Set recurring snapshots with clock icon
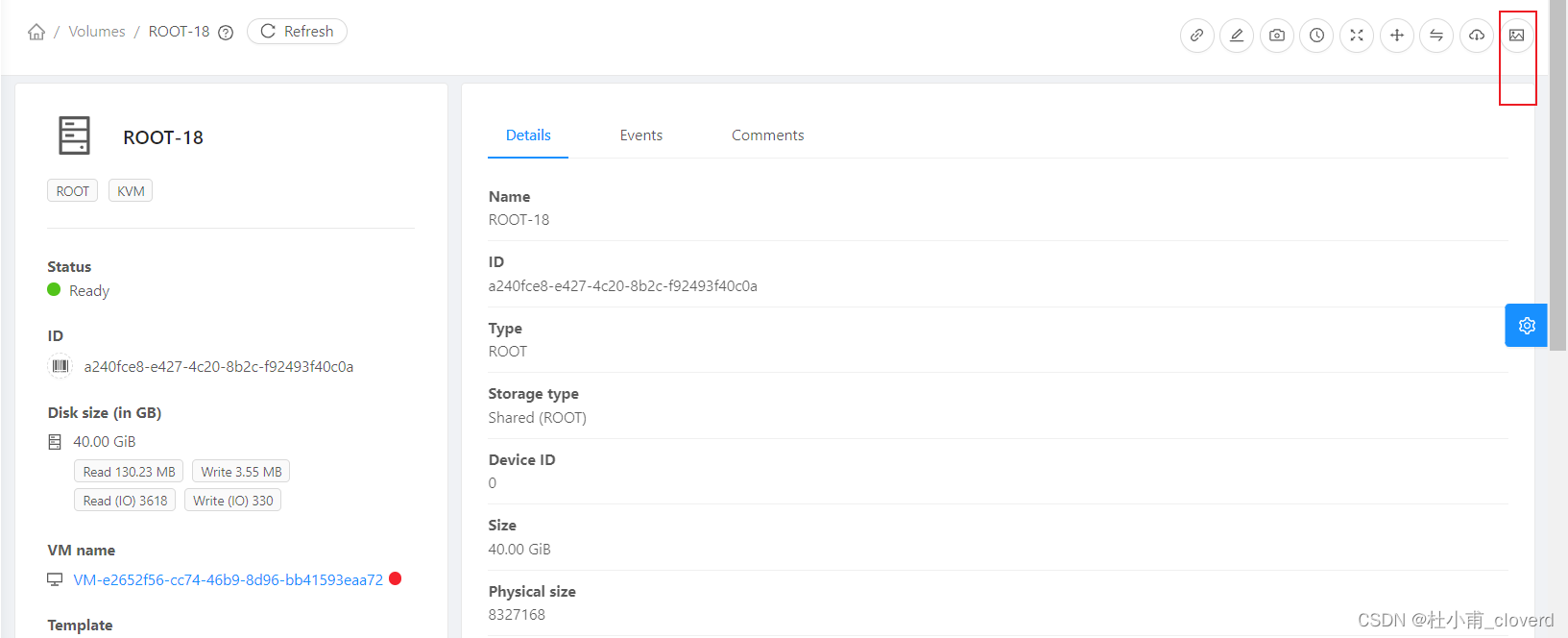 coord(1317,36)
